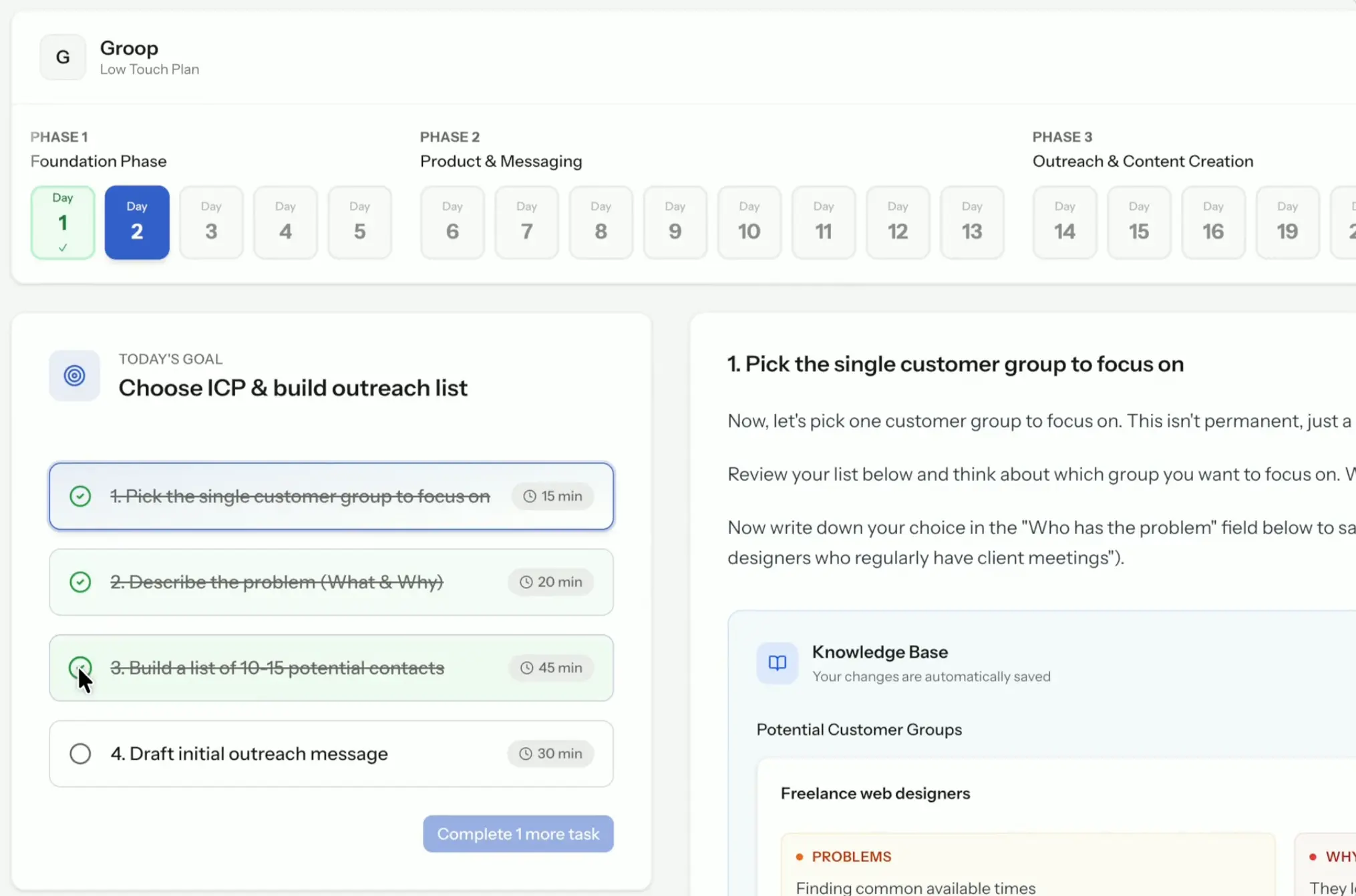Jump to Day 13
The width and height of the screenshot is (1356, 896).
point(972,222)
